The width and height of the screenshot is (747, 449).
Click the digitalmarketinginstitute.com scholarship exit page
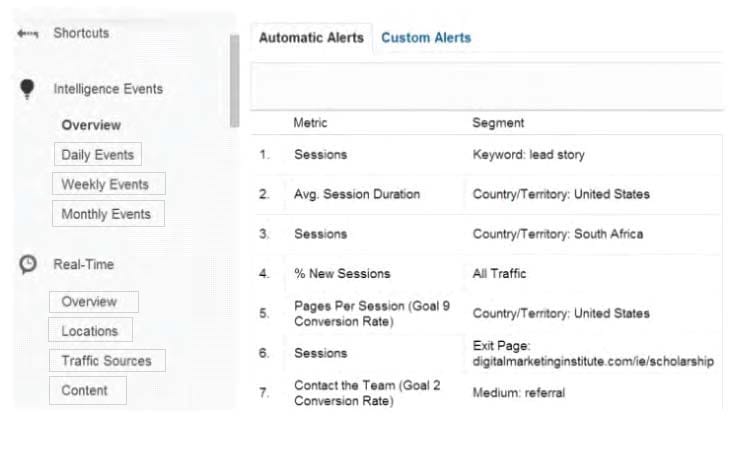click(x=593, y=361)
